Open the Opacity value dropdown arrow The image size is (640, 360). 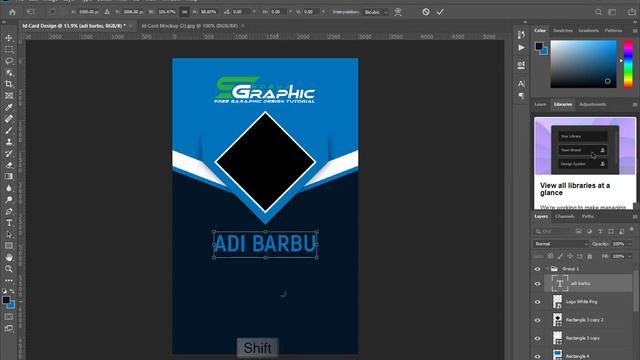629,244
